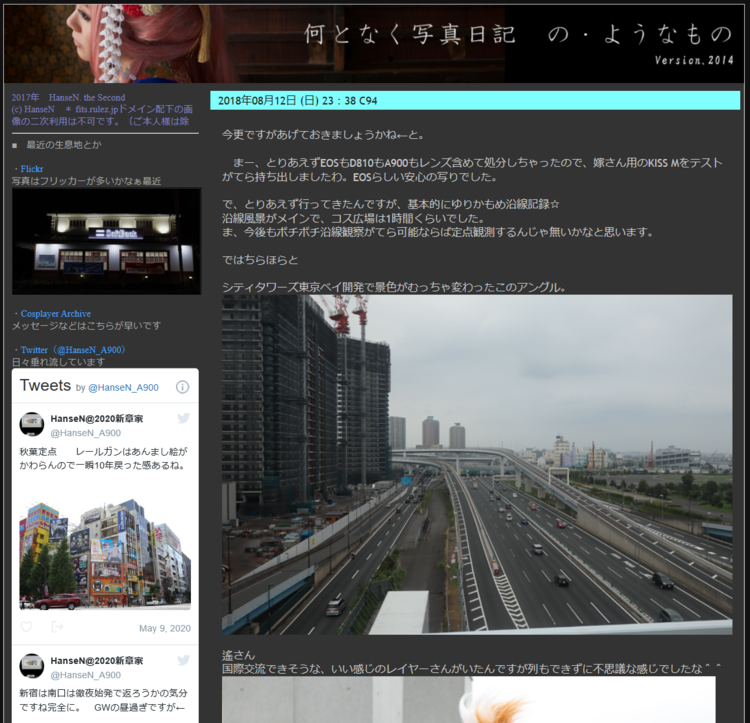The width and height of the screenshot is (750, 723).
Task: Click the @HanseN_A900 link in the Tweets header
Action: pyautogui.click(x=123, y=388)
